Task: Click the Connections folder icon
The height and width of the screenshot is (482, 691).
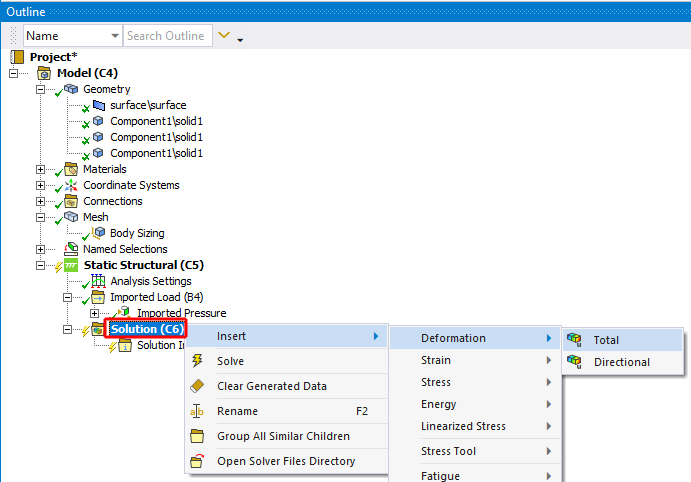Action: point(71,201)
